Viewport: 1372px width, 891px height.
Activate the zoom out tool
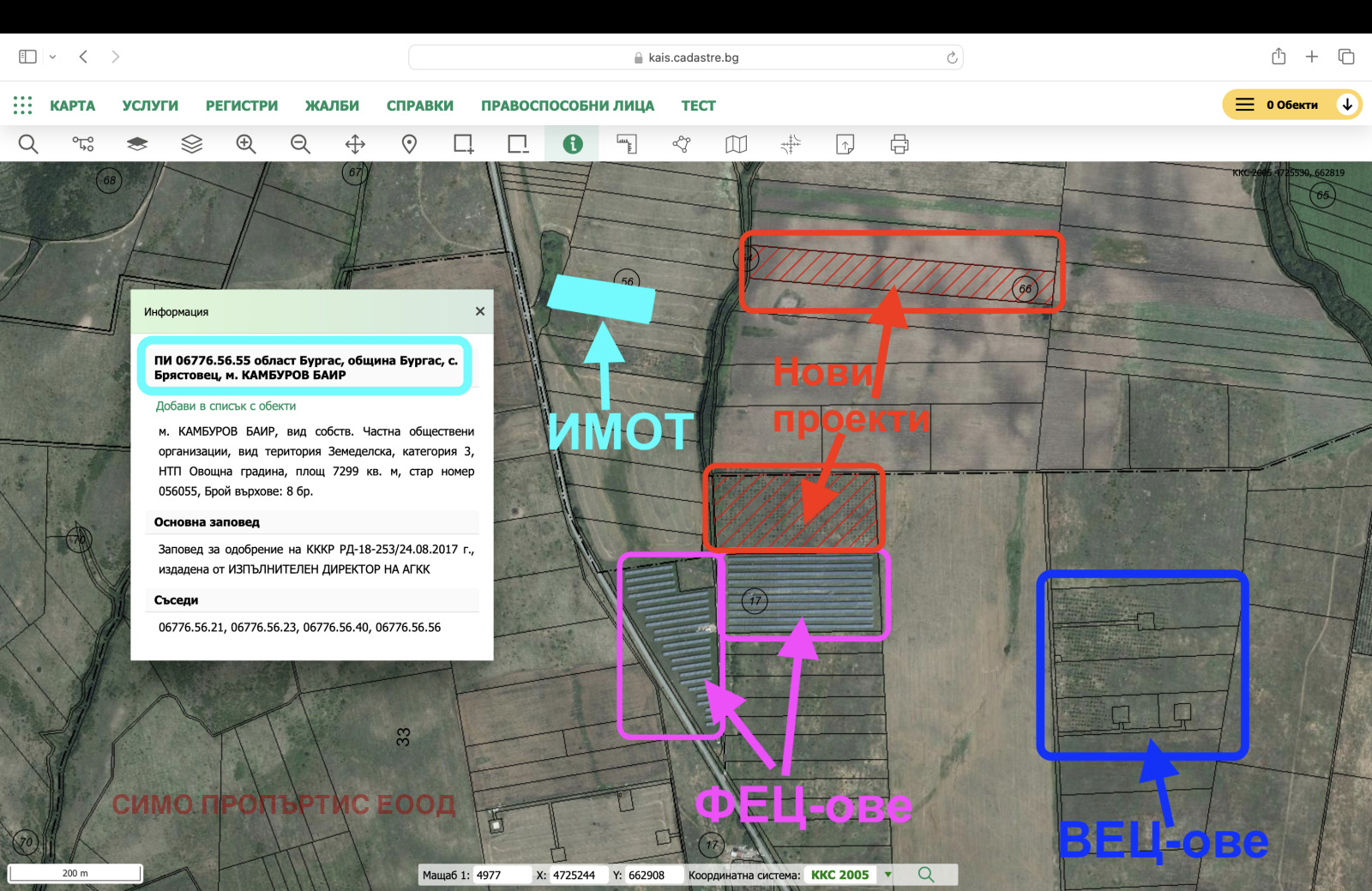pos(300,143)
